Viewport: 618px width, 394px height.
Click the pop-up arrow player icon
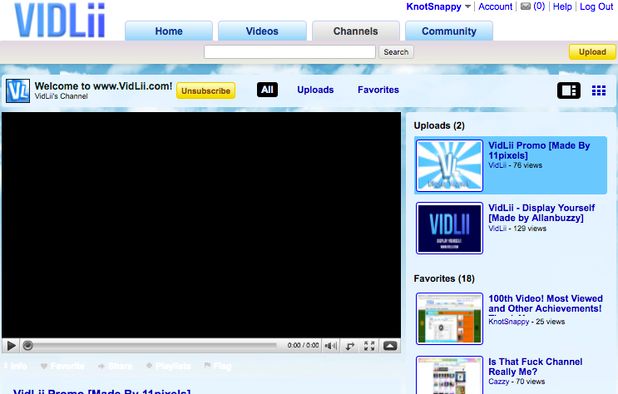coord(390,346)
